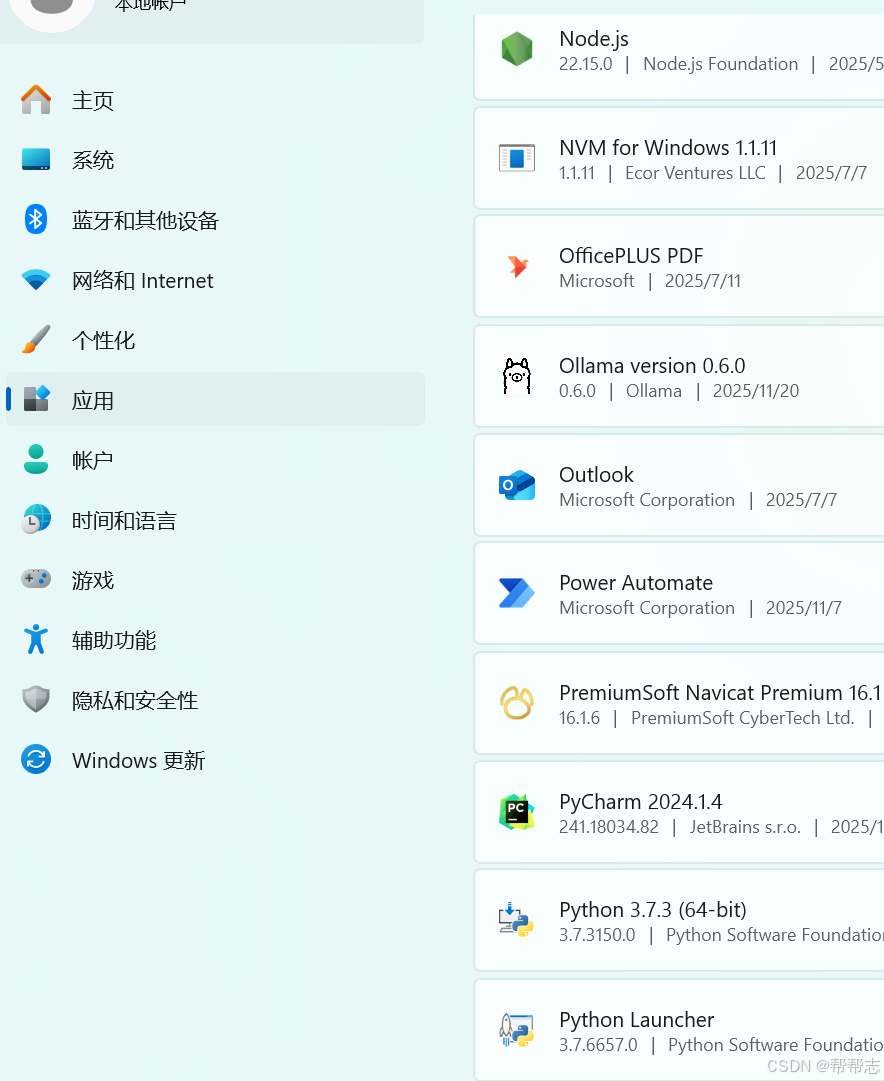Click the Navicat Premium icon
Screen dimensions: 884x1081
coord(516,703)
